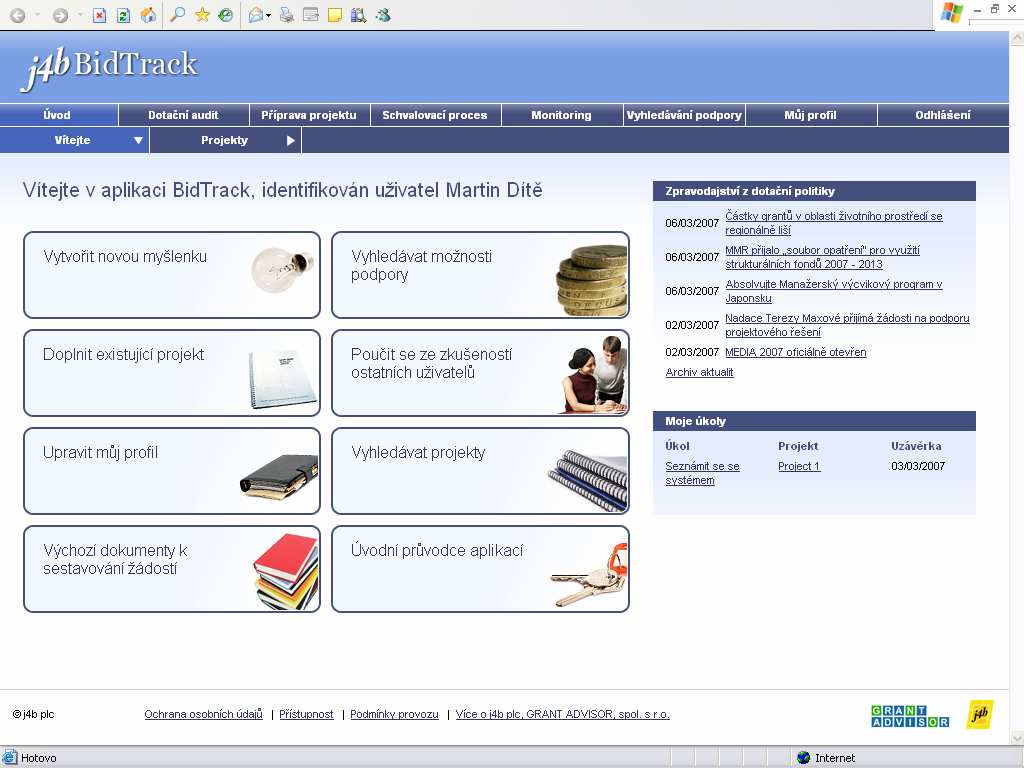Open Výchozí dokumenty k sestavování žádostí

[172, 569]
